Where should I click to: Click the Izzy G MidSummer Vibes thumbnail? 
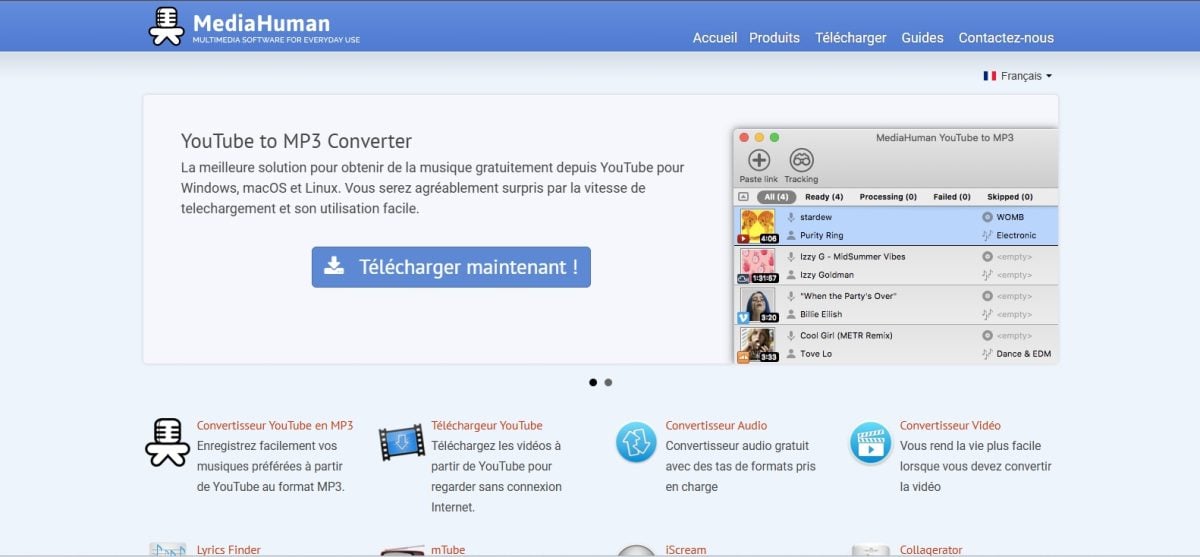(x=757, y=266)
